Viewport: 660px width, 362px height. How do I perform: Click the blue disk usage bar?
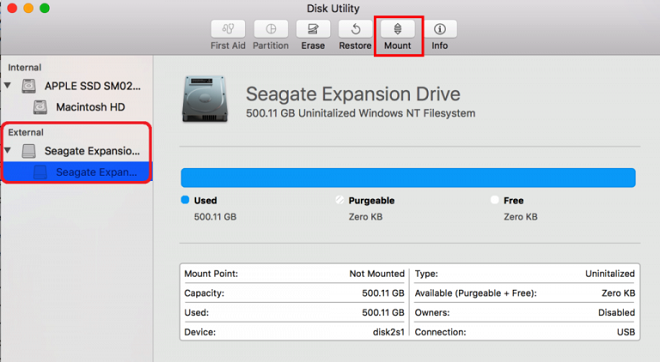click(x=408, y=178)
